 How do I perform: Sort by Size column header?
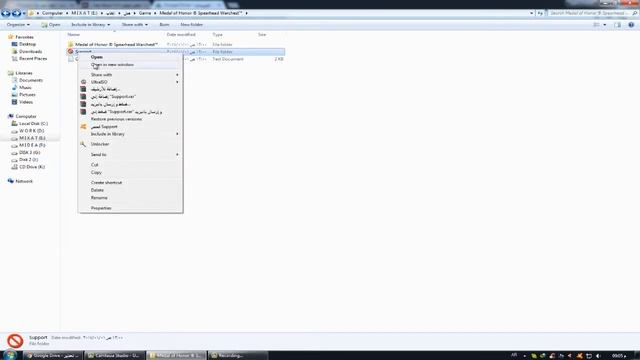pyautogui.click(x=262, y=35)
